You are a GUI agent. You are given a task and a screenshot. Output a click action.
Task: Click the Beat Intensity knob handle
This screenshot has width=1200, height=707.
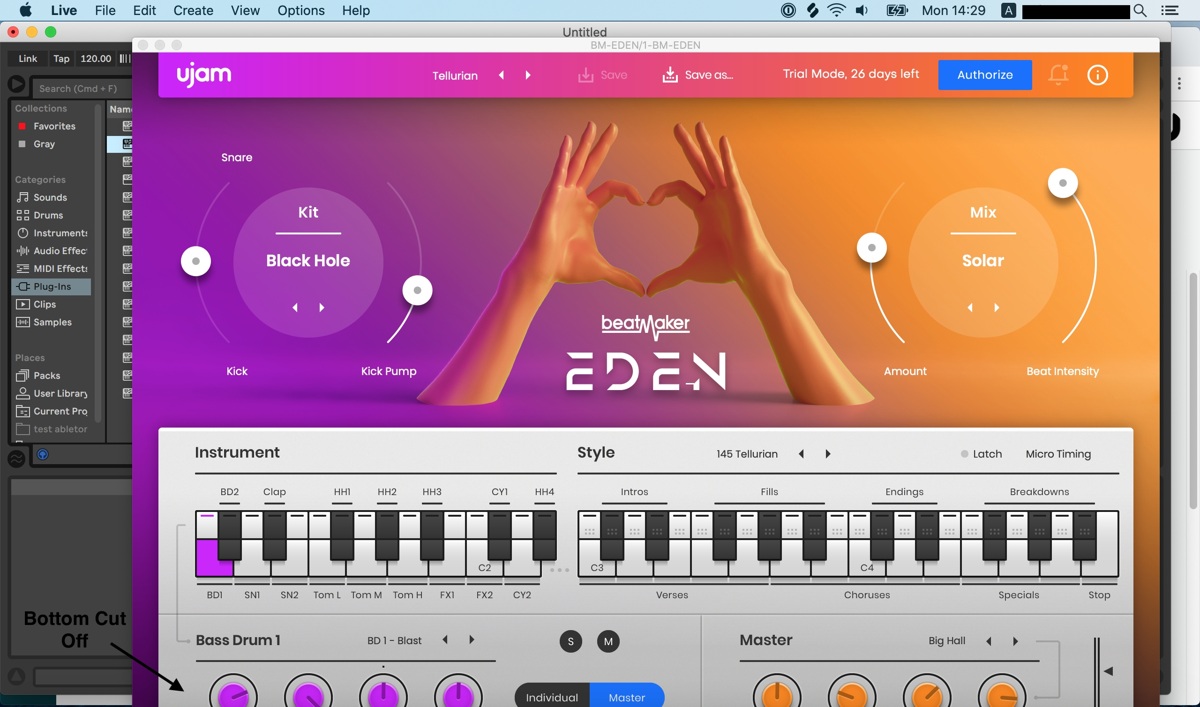[x=1062, y=183]
